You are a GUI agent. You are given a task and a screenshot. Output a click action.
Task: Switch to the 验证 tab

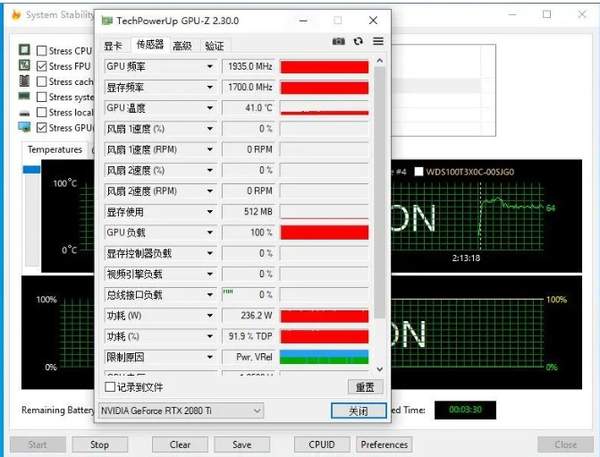point(214,46)
